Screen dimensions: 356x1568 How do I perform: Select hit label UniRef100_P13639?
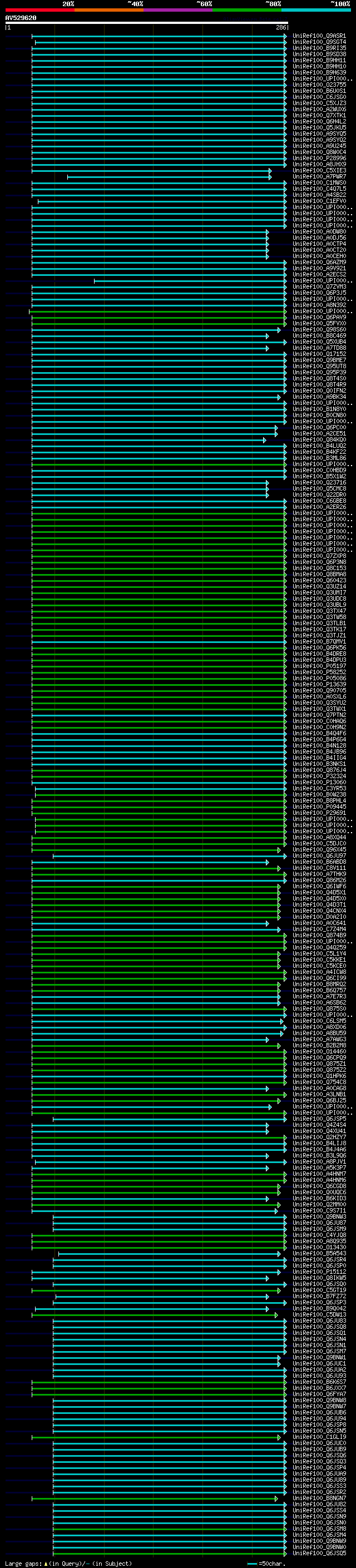[x=319, y=684]
